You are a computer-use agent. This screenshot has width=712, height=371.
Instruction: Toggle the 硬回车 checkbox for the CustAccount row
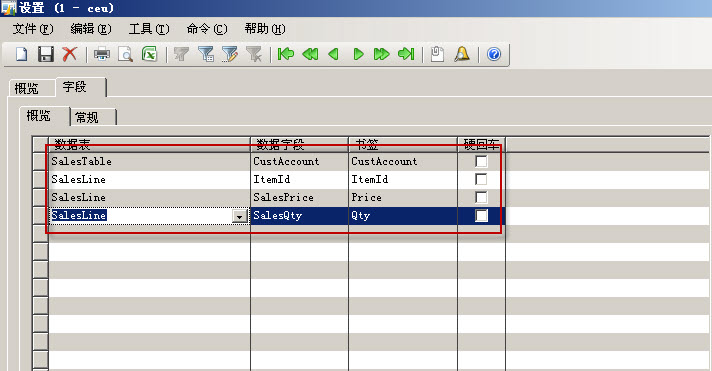coord(481,161)
